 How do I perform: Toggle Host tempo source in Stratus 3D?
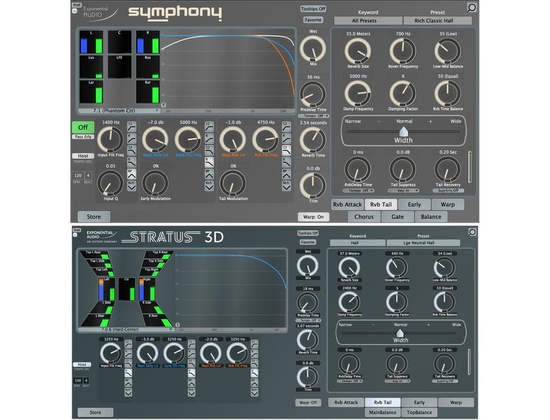click(x=82, y=365)
